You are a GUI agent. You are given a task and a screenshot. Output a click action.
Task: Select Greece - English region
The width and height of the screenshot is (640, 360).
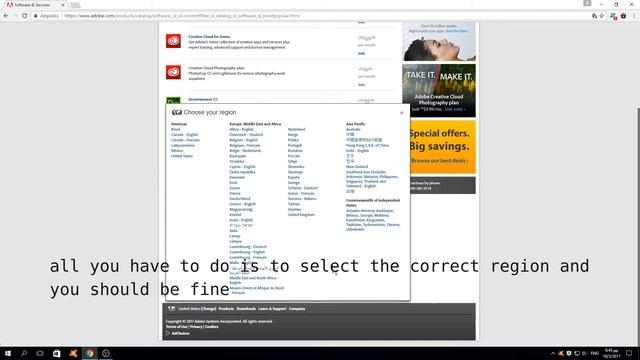pyautogui.click(x=242, y=204)
